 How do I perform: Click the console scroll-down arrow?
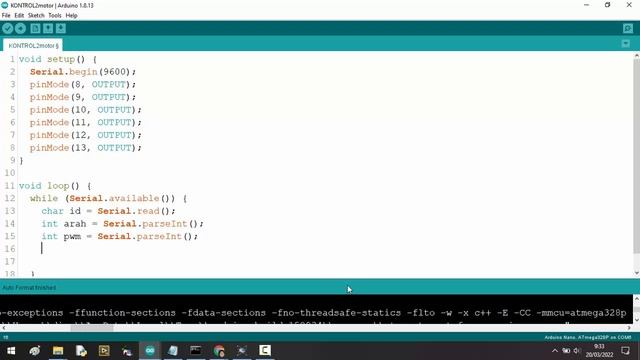point(636,321)
